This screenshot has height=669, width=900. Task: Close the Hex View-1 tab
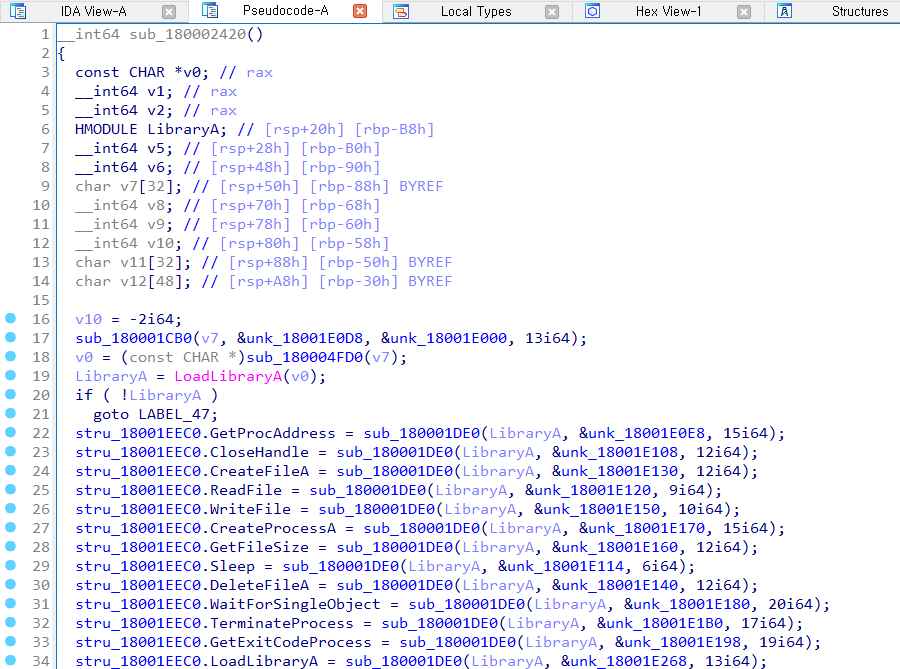pos(744,11)
